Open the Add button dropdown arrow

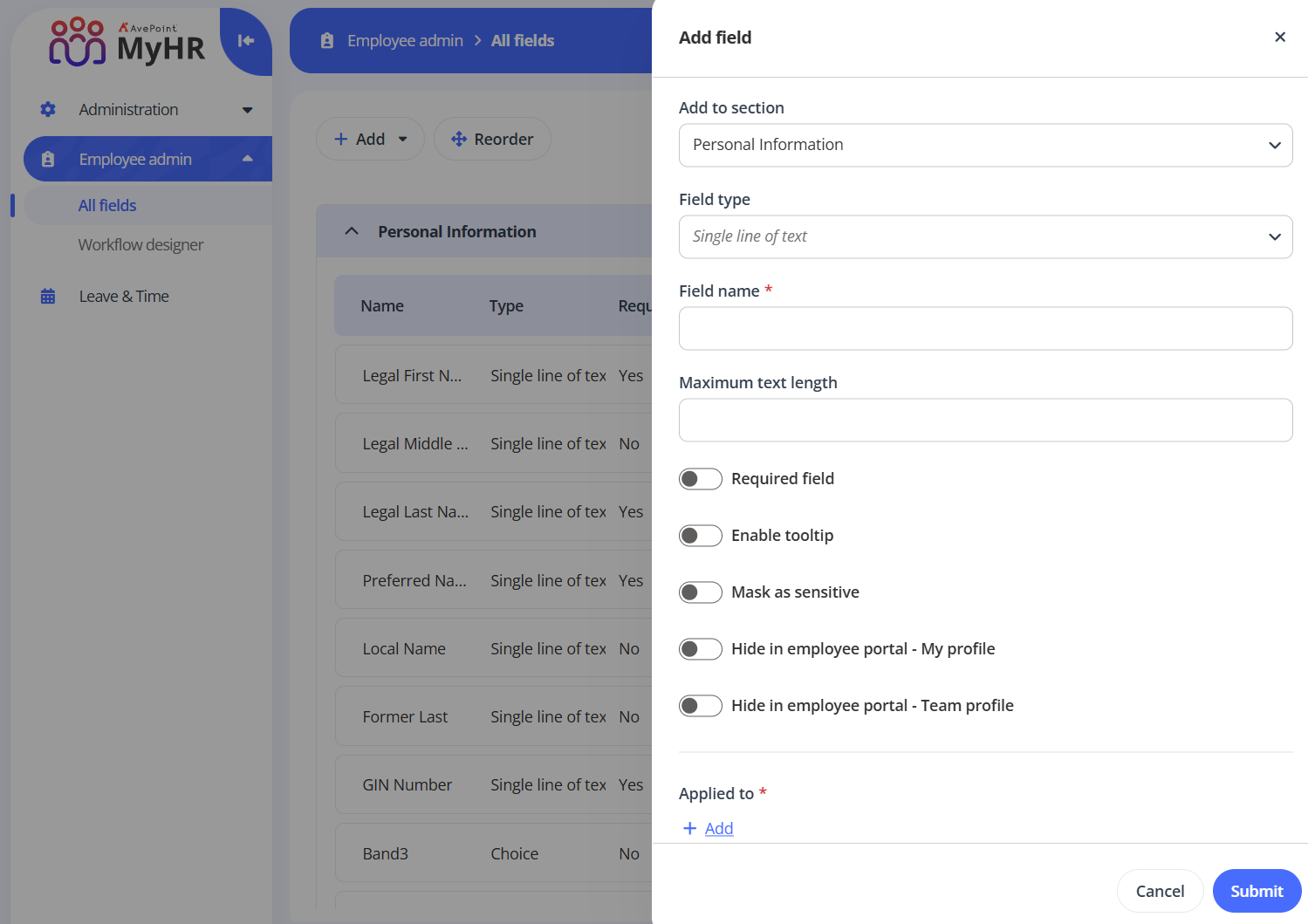(x=402, y=139)
